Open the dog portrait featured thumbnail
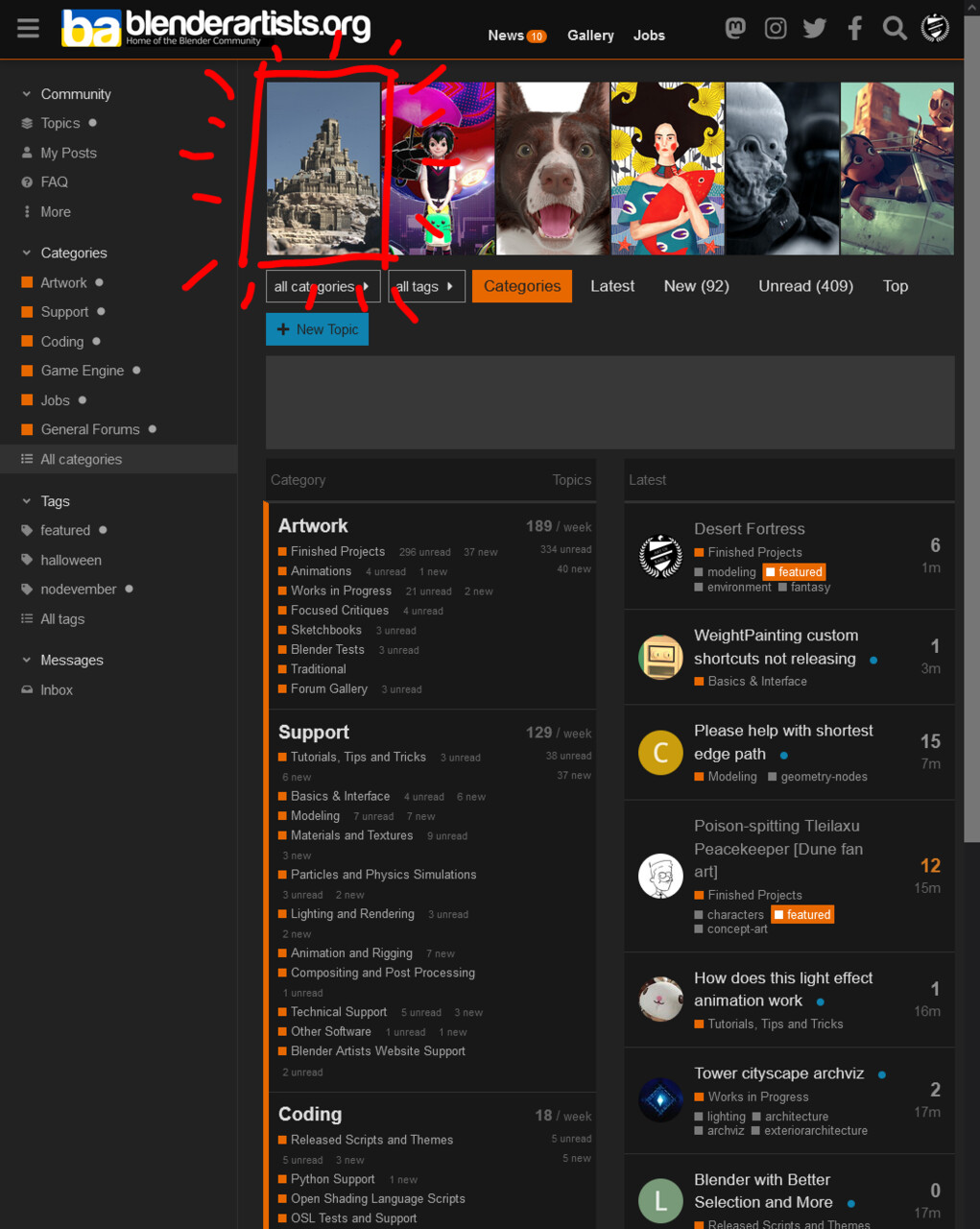Viewport: 980px width, 1229px height. (553, 168)
